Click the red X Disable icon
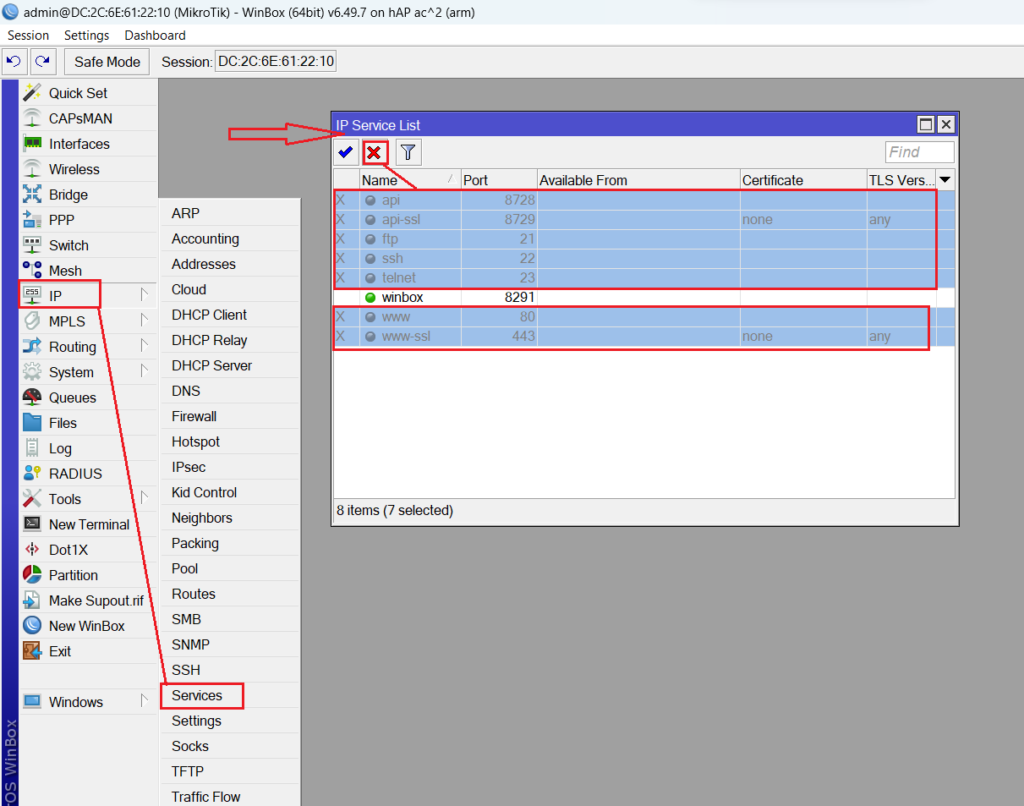 pyautogui.click(x=374, y=152)
